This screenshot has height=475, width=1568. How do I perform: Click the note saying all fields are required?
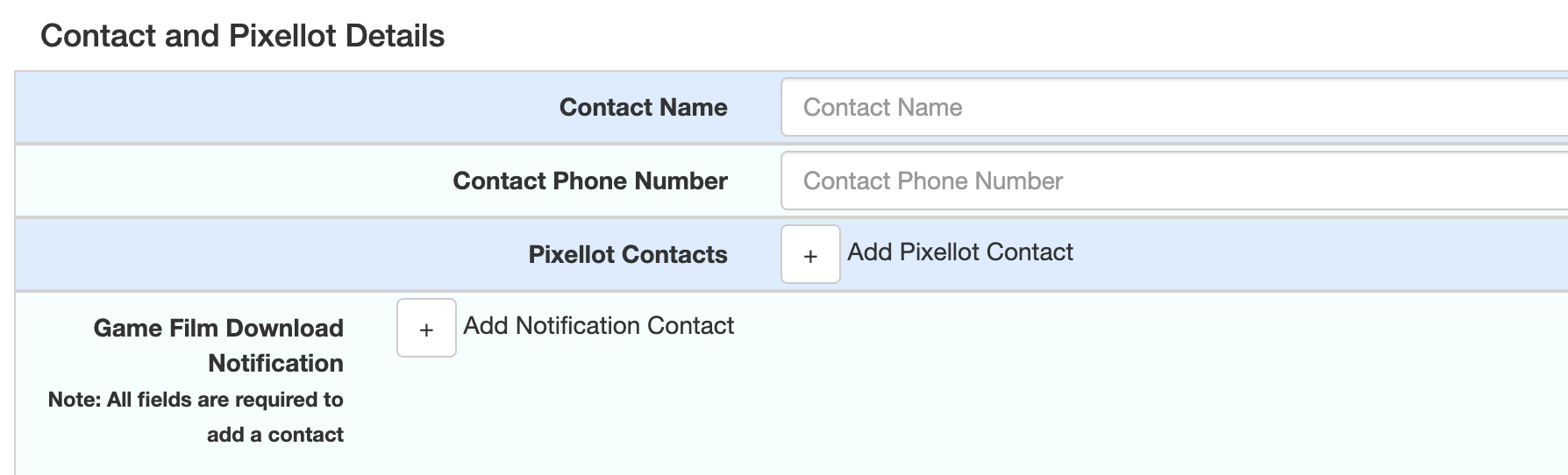[196, 417]
